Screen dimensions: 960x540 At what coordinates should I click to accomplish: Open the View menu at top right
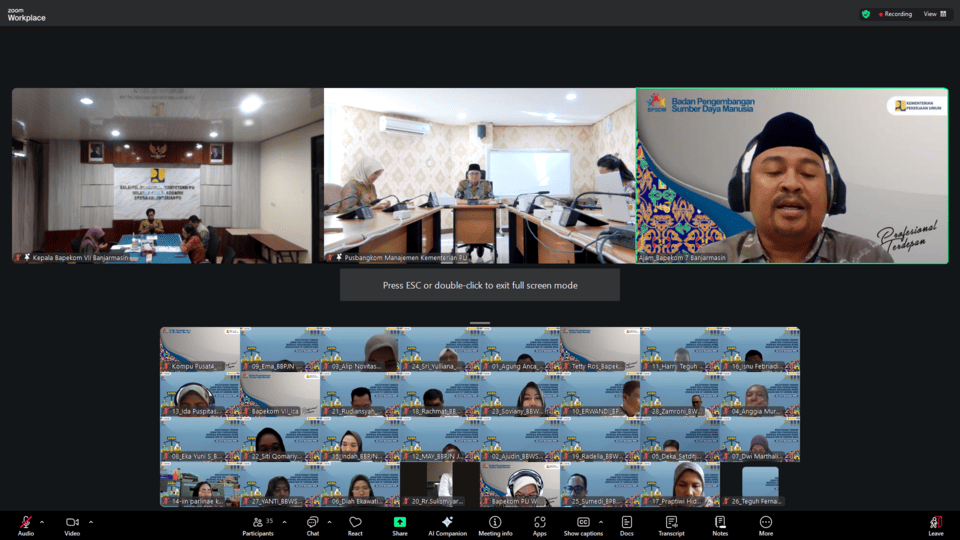(x=933, y=14)
